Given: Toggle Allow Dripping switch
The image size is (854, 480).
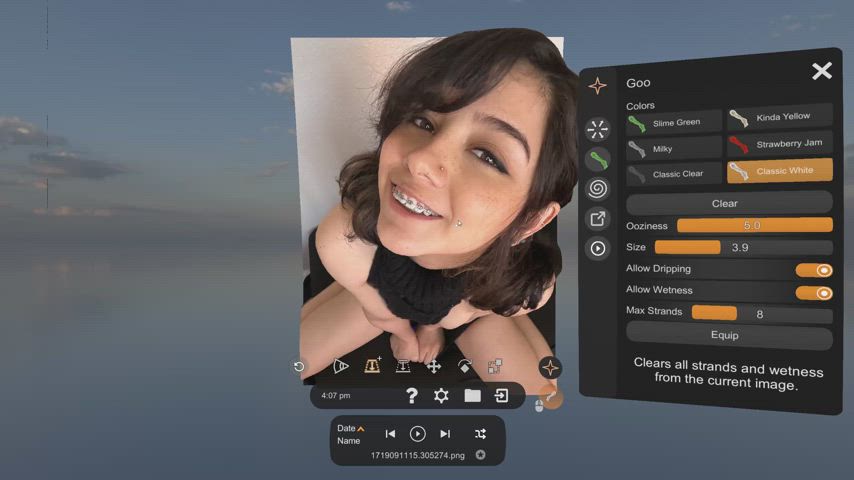Looking at the screenshot, I should (814, 270).
